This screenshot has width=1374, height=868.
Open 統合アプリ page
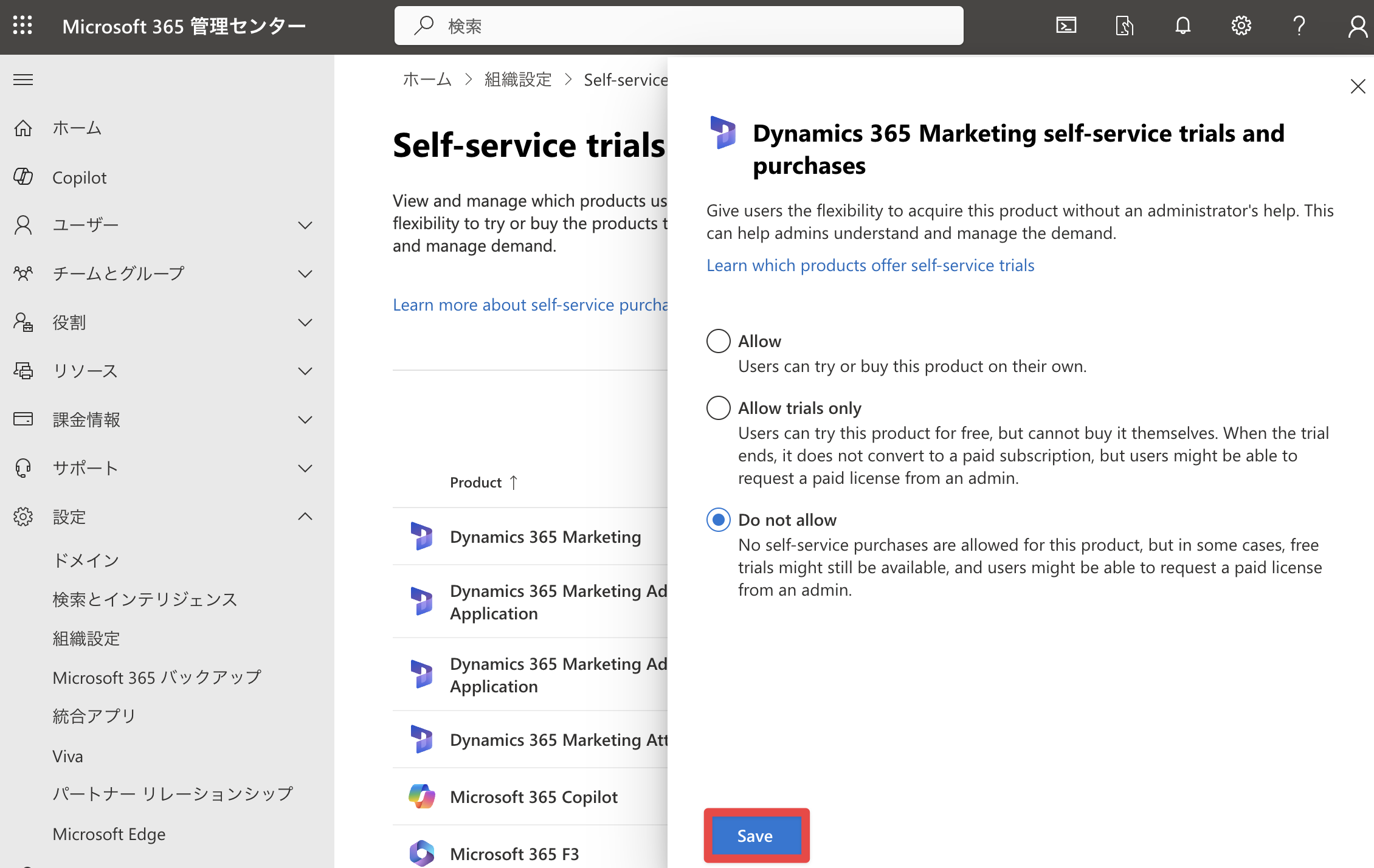point(94,715)
